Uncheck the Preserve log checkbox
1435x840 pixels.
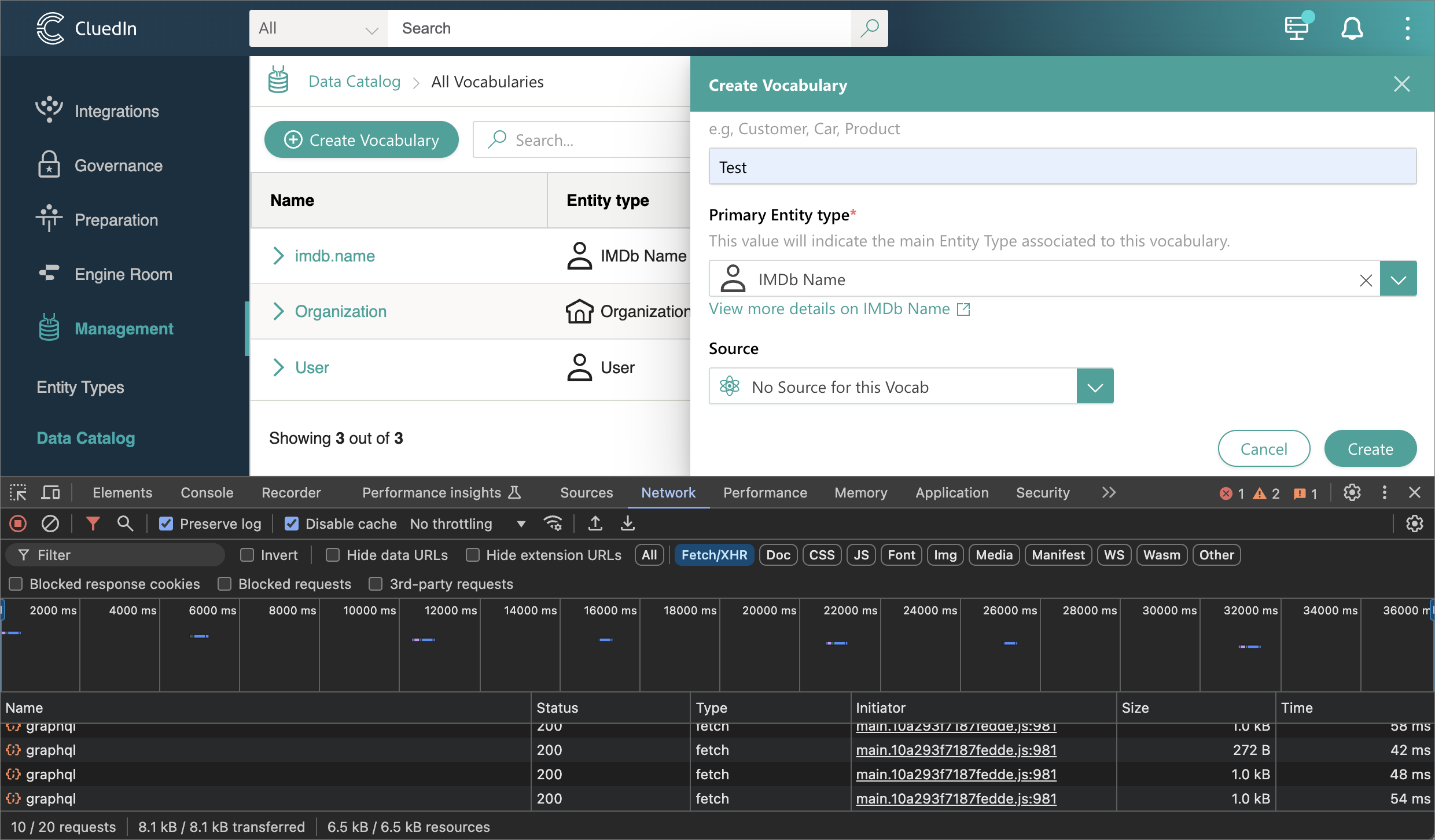(166, 524)
